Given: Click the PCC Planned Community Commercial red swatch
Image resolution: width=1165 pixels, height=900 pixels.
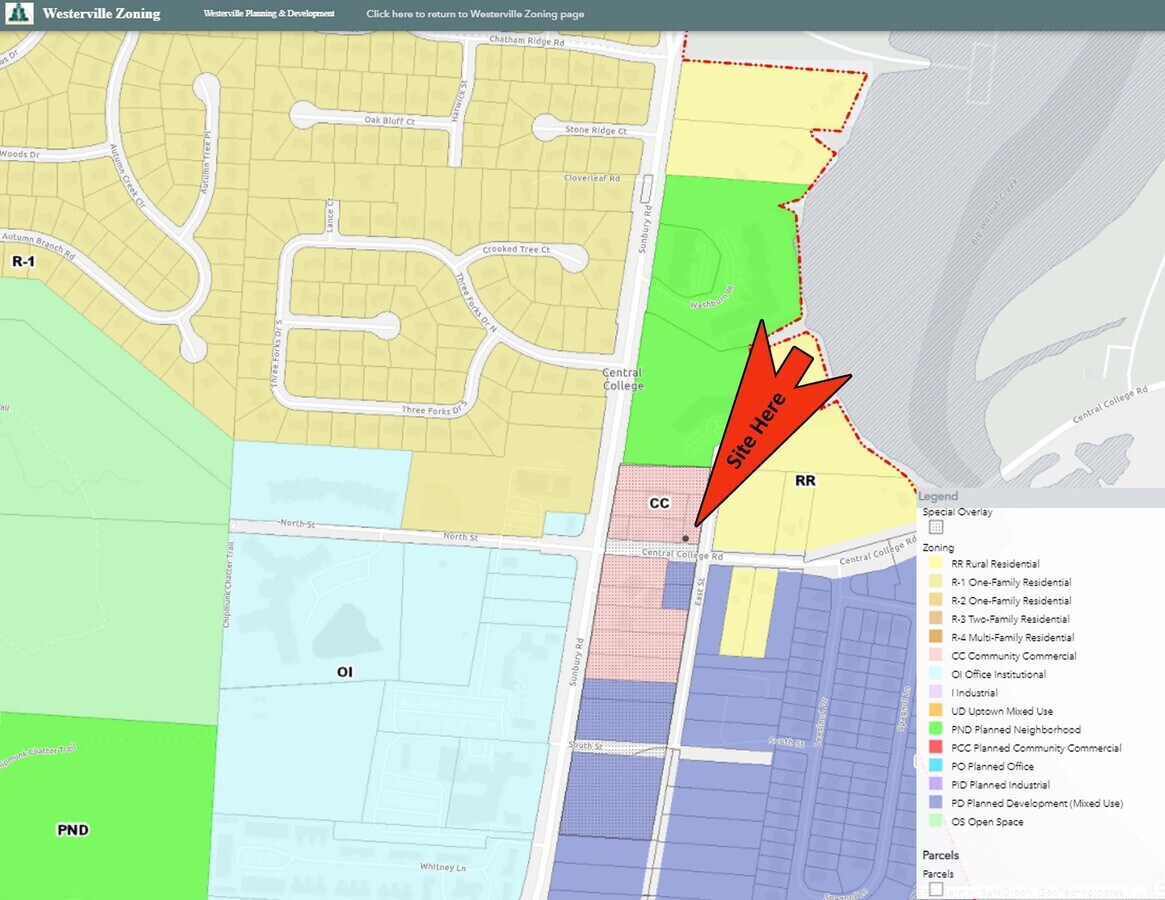Looking at the screenshot, I should coord(935,748).
